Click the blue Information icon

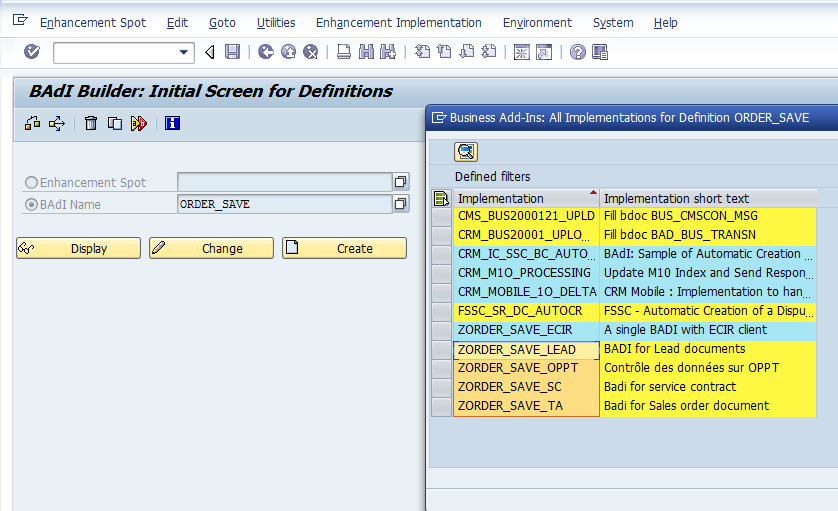tap(172, 123)
